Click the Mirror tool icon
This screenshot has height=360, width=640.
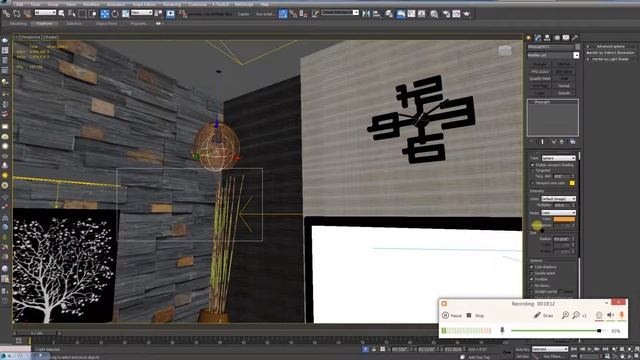[x=366, y=13]
